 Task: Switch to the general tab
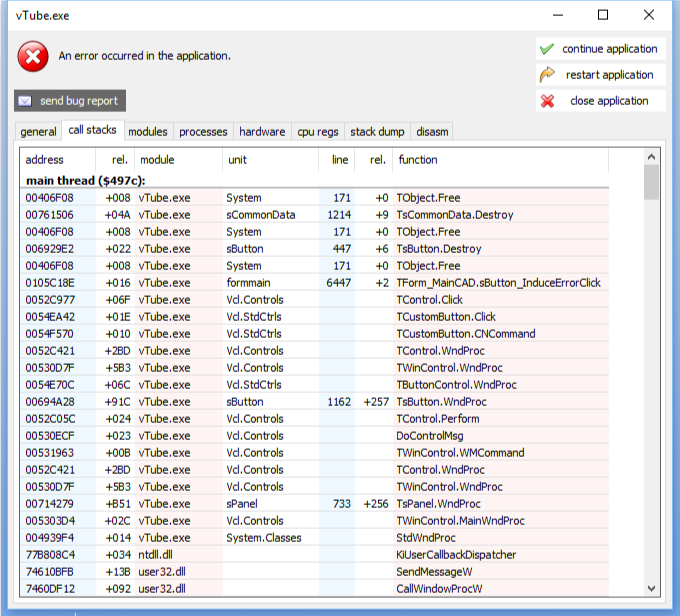click(38, 132)
